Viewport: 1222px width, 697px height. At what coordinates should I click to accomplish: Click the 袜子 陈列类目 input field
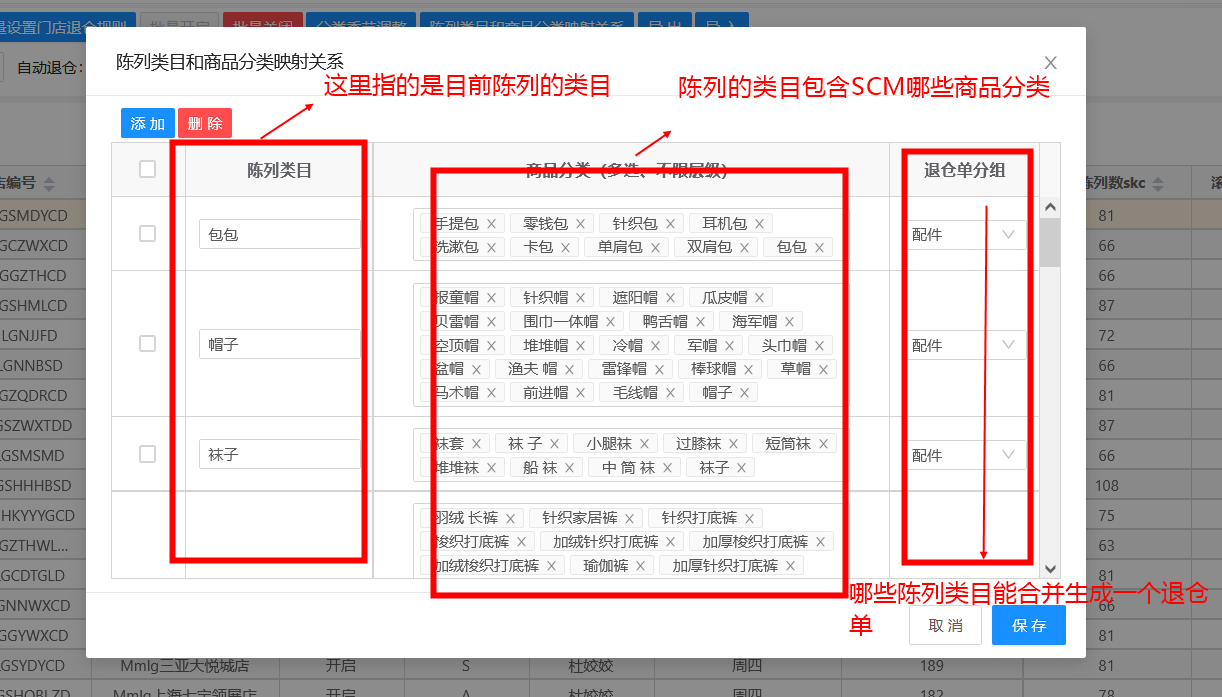click(x=279, y=454)
